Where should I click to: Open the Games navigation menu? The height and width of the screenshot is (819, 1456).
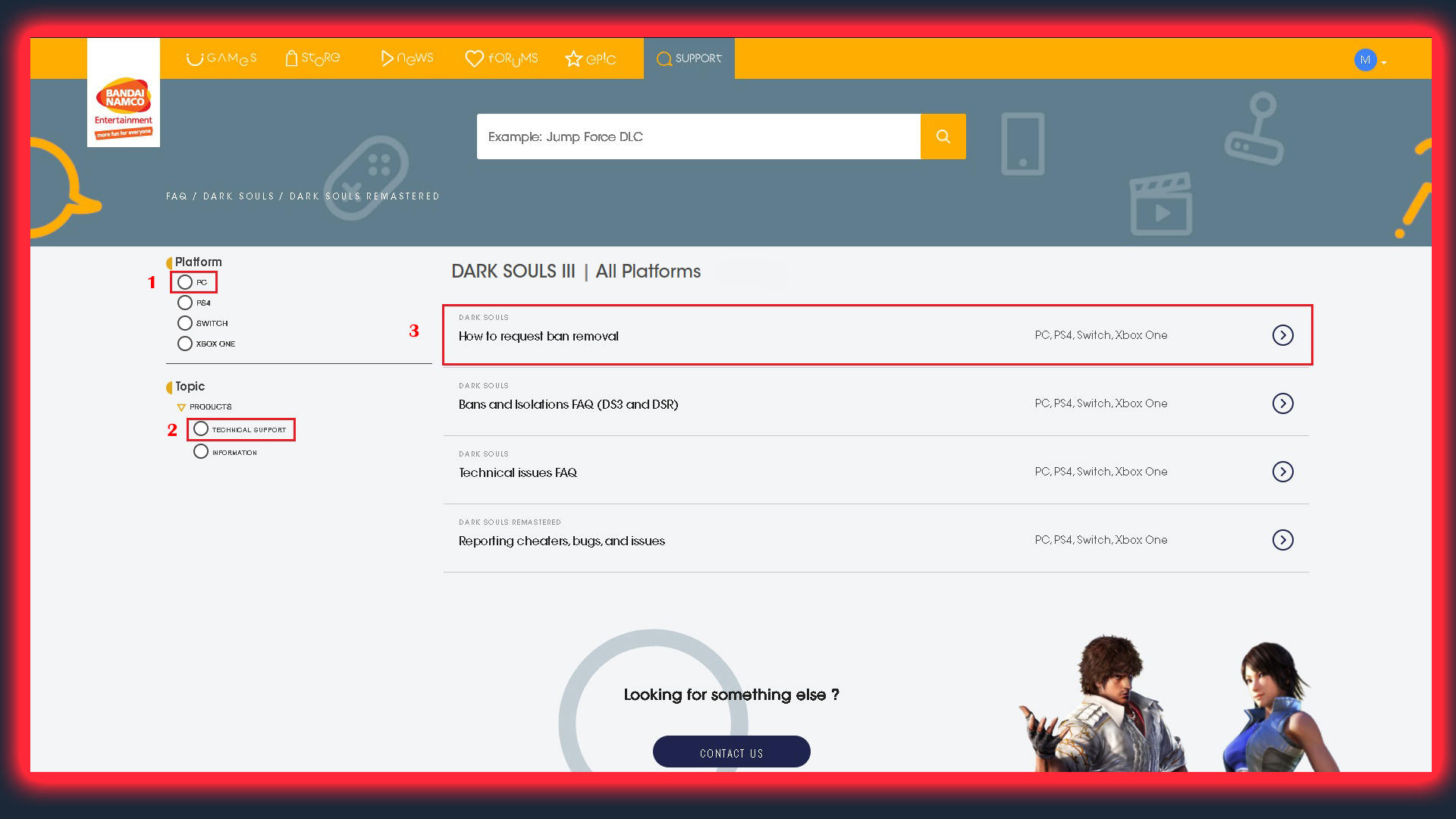[x=221, y=58]
